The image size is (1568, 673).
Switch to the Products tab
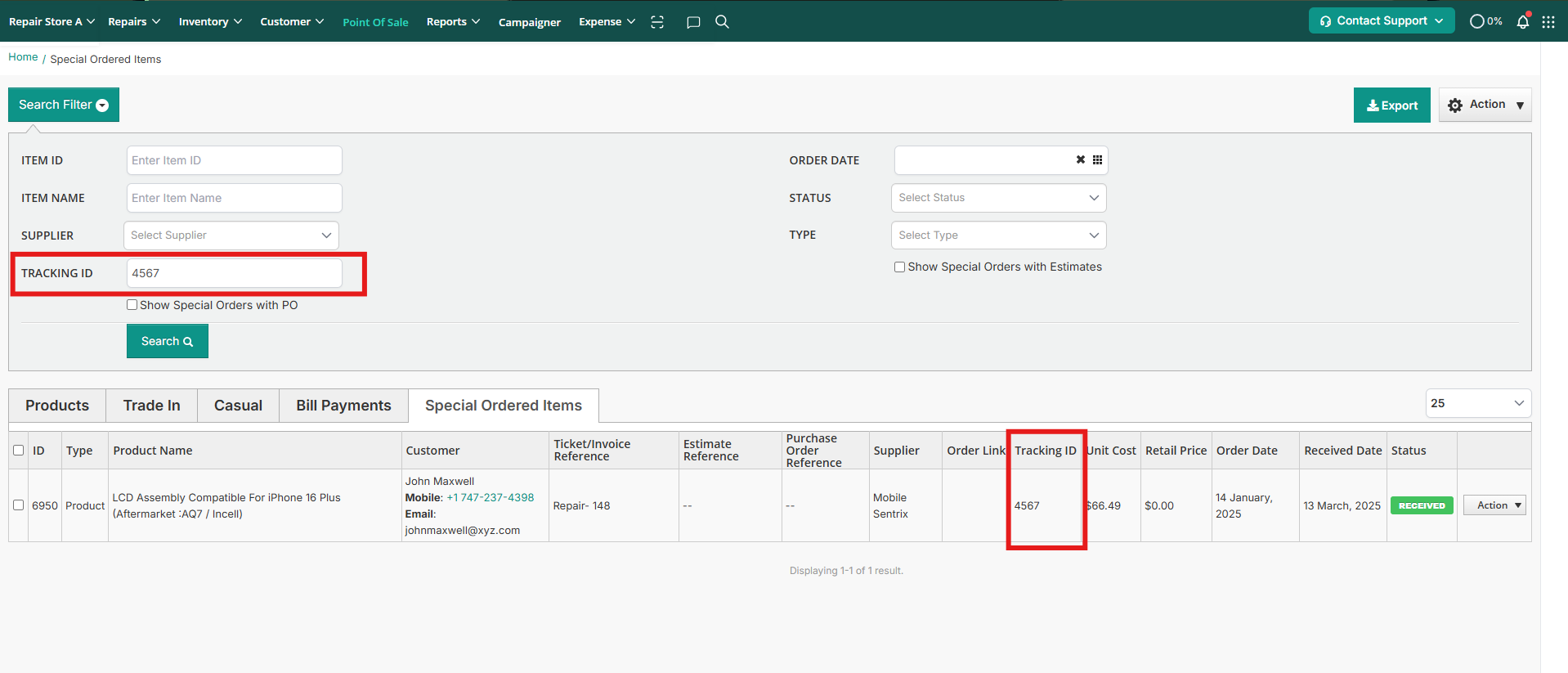(57, 406)
